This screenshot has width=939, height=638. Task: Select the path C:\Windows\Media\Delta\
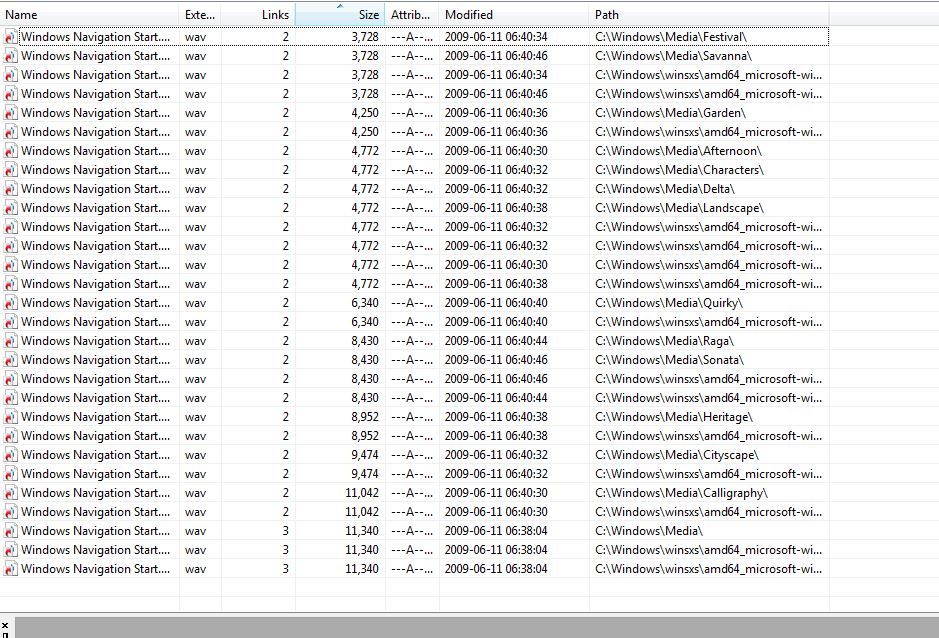point(665,189)
